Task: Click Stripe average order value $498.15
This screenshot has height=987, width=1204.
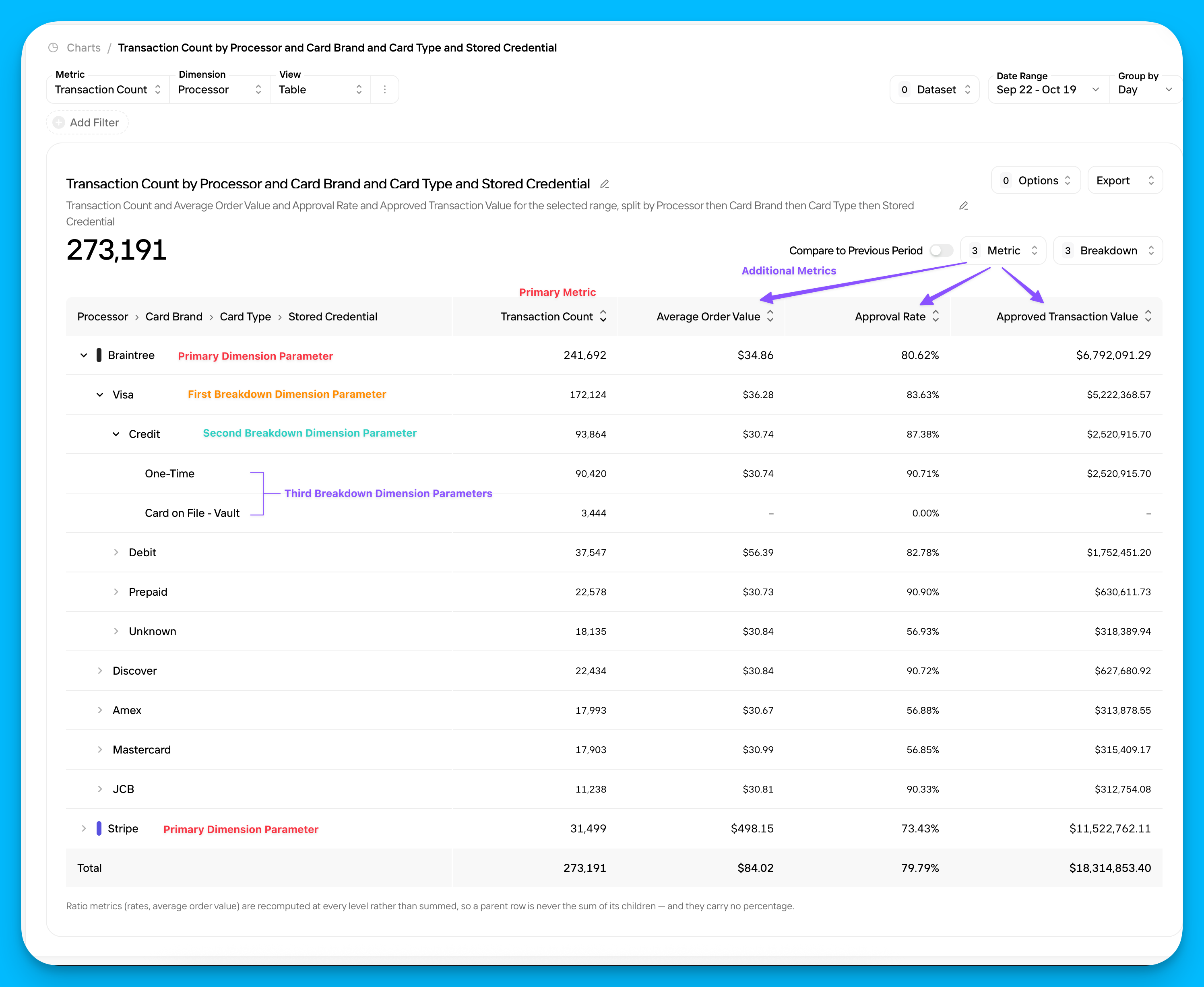Action: (x=752, y=828)
